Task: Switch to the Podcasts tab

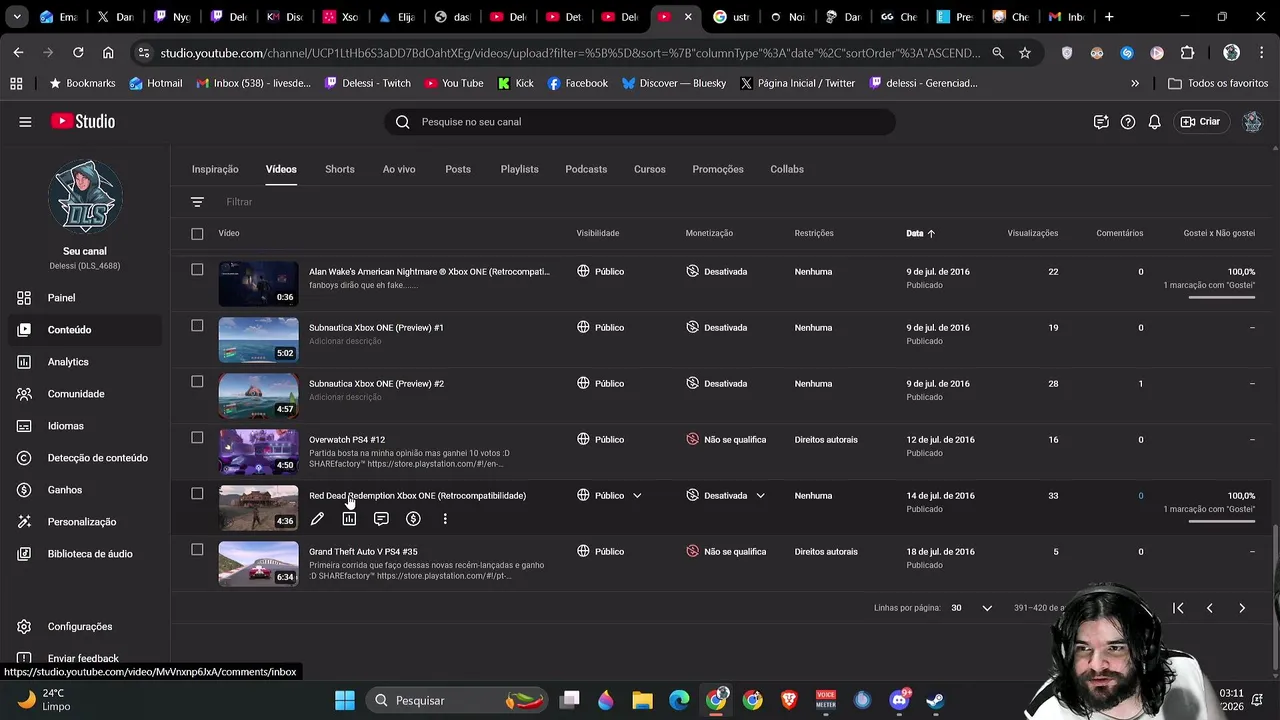Action: click(586, 169)
